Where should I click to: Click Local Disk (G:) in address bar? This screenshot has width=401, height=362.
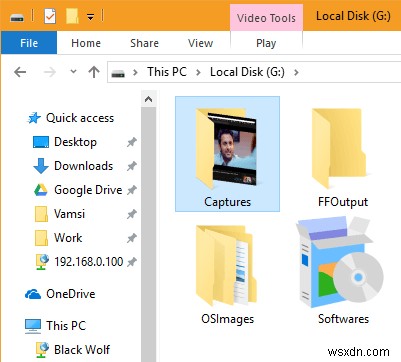[x=247, y=72]
